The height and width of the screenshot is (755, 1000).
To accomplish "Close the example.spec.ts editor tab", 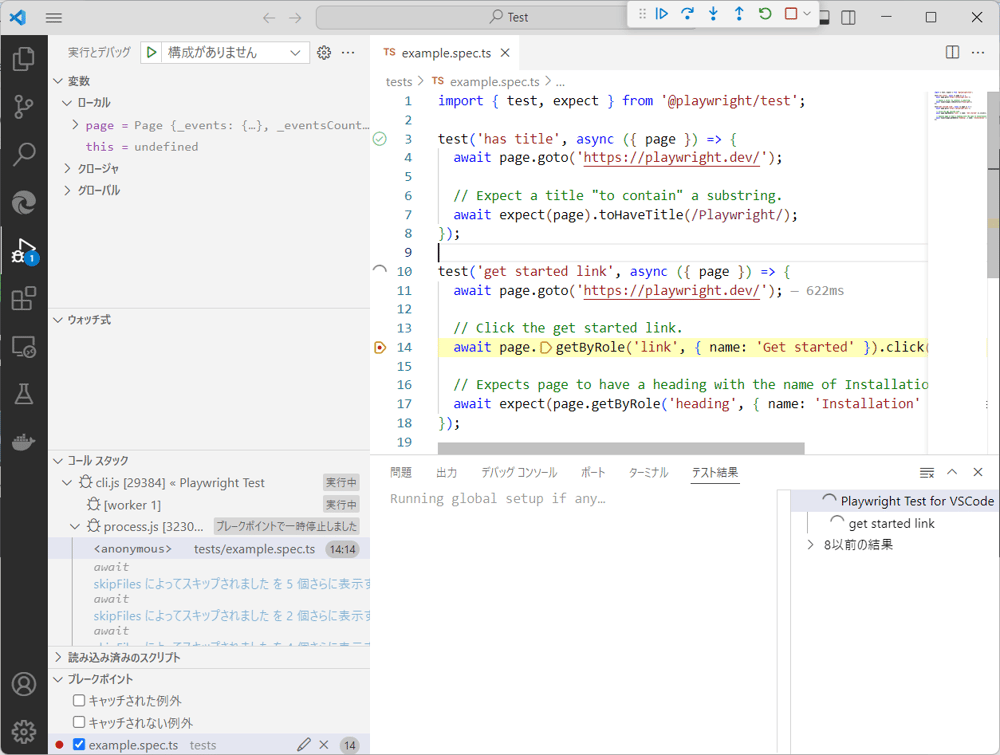I will (505, 53).
